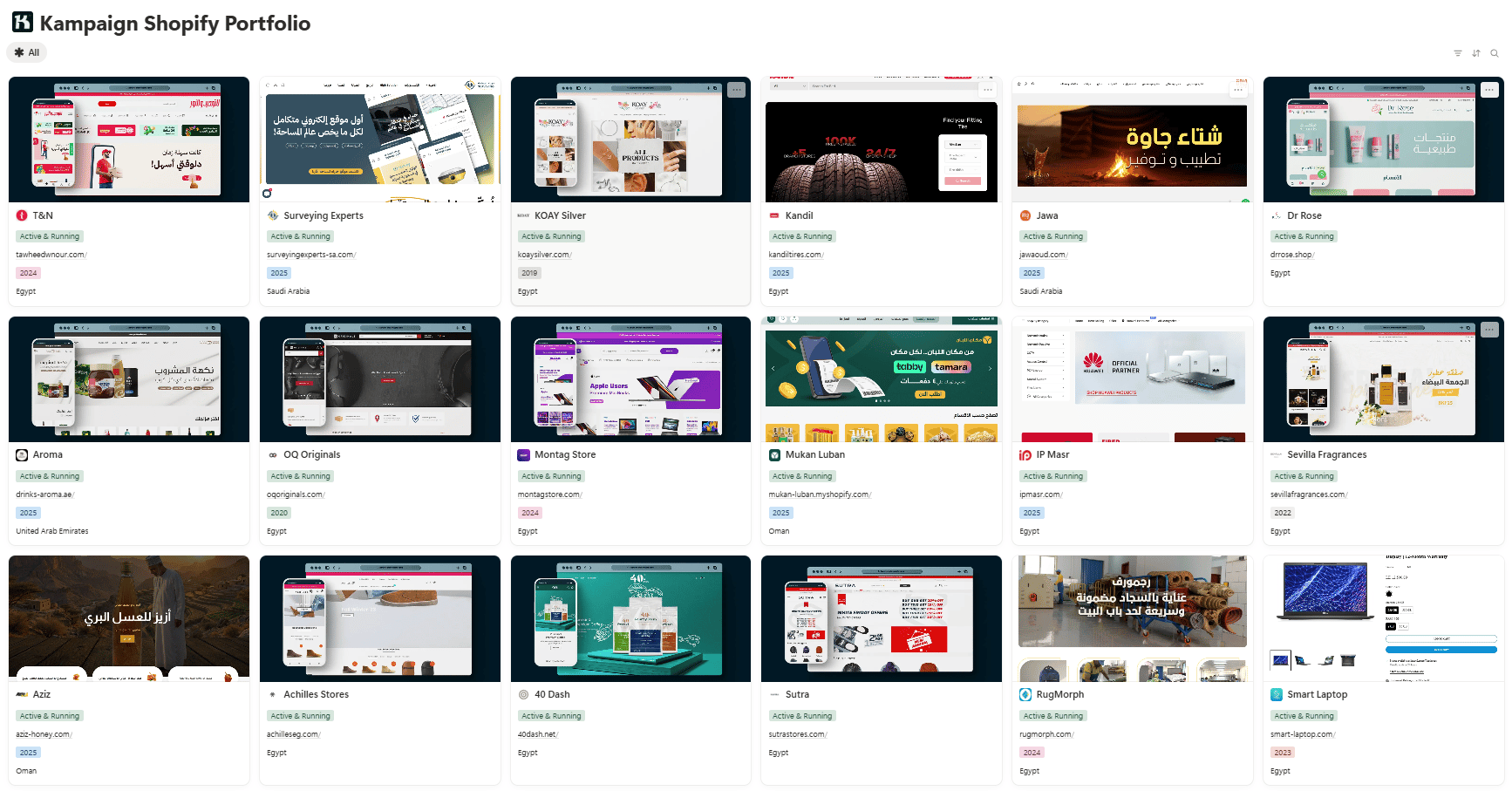Open the filter icon in the toolbar
The width and height of the screenshot is (1512, 791).
[1457, 53]
